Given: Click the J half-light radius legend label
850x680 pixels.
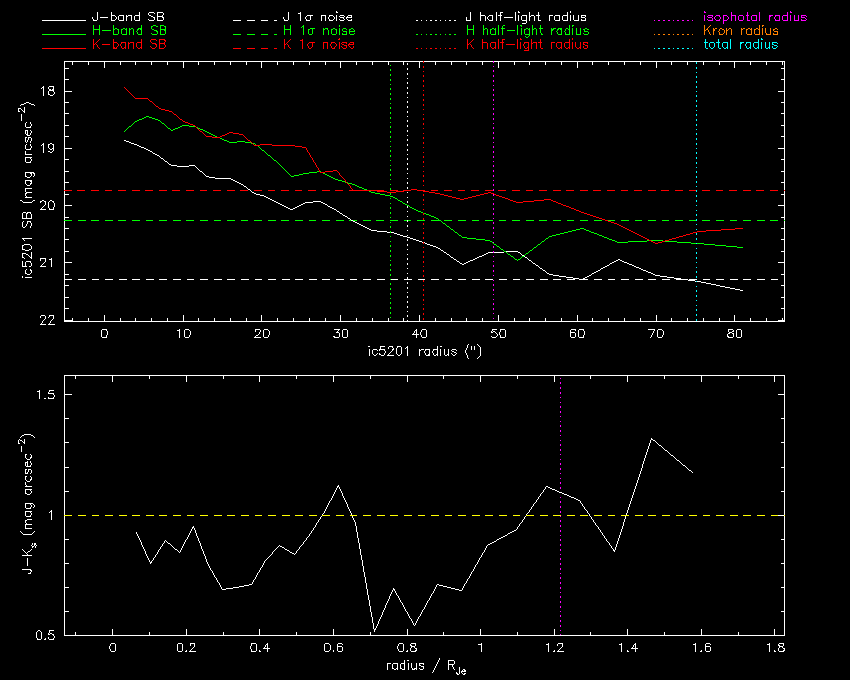Looking at the screenshot, I should click(x=526, y=17).
